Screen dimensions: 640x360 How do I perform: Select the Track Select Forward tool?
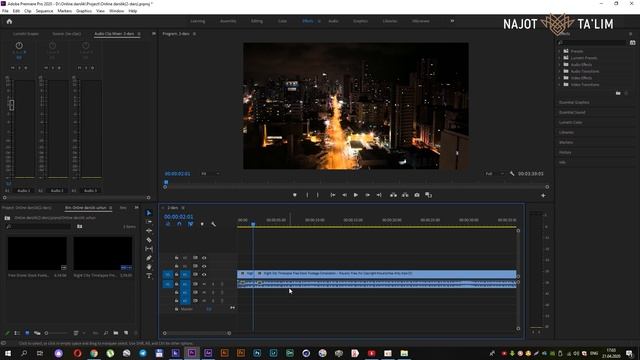[149, 222]
